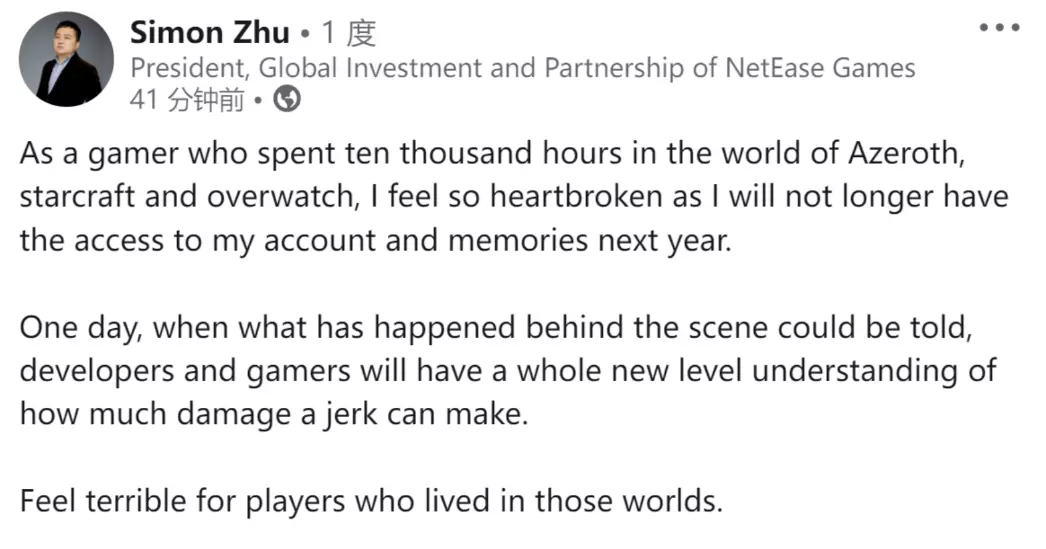Image resolution: width=1046 pixels, height=549 pixels.
Task: Click the line beginning One day, when
Action: point(496,328)
